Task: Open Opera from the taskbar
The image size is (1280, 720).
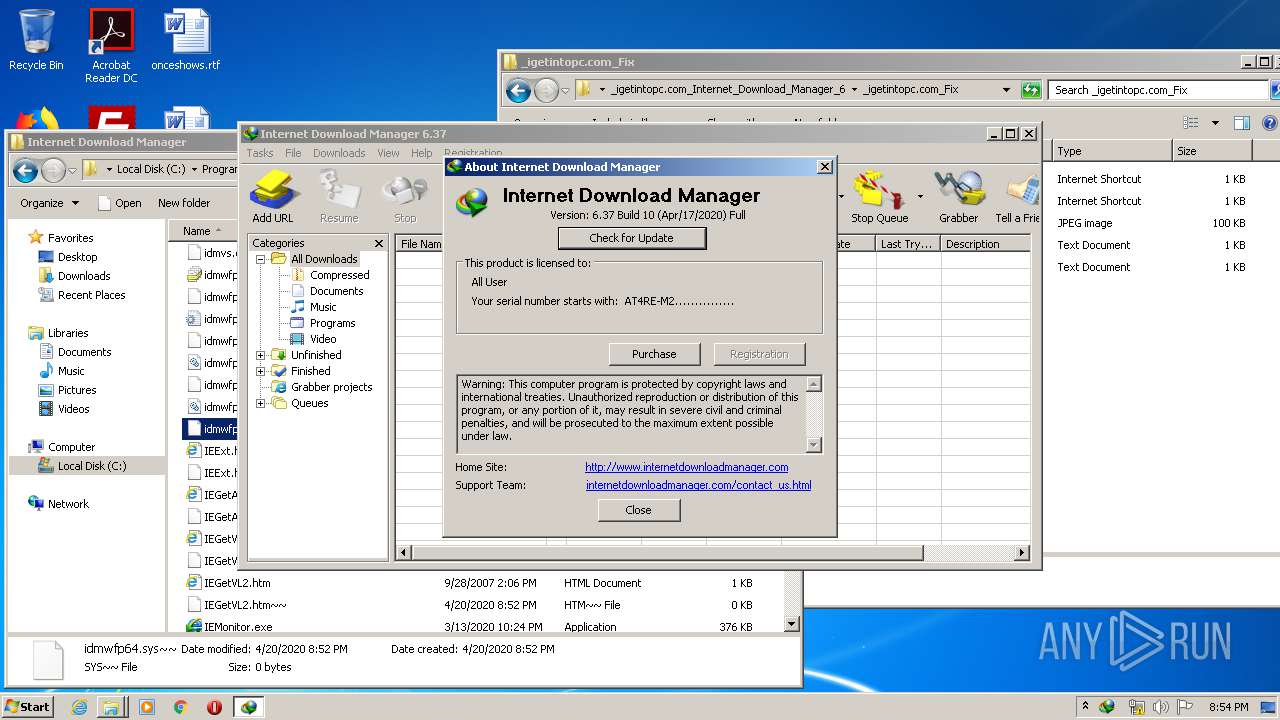Action: (x=214, y=707)
